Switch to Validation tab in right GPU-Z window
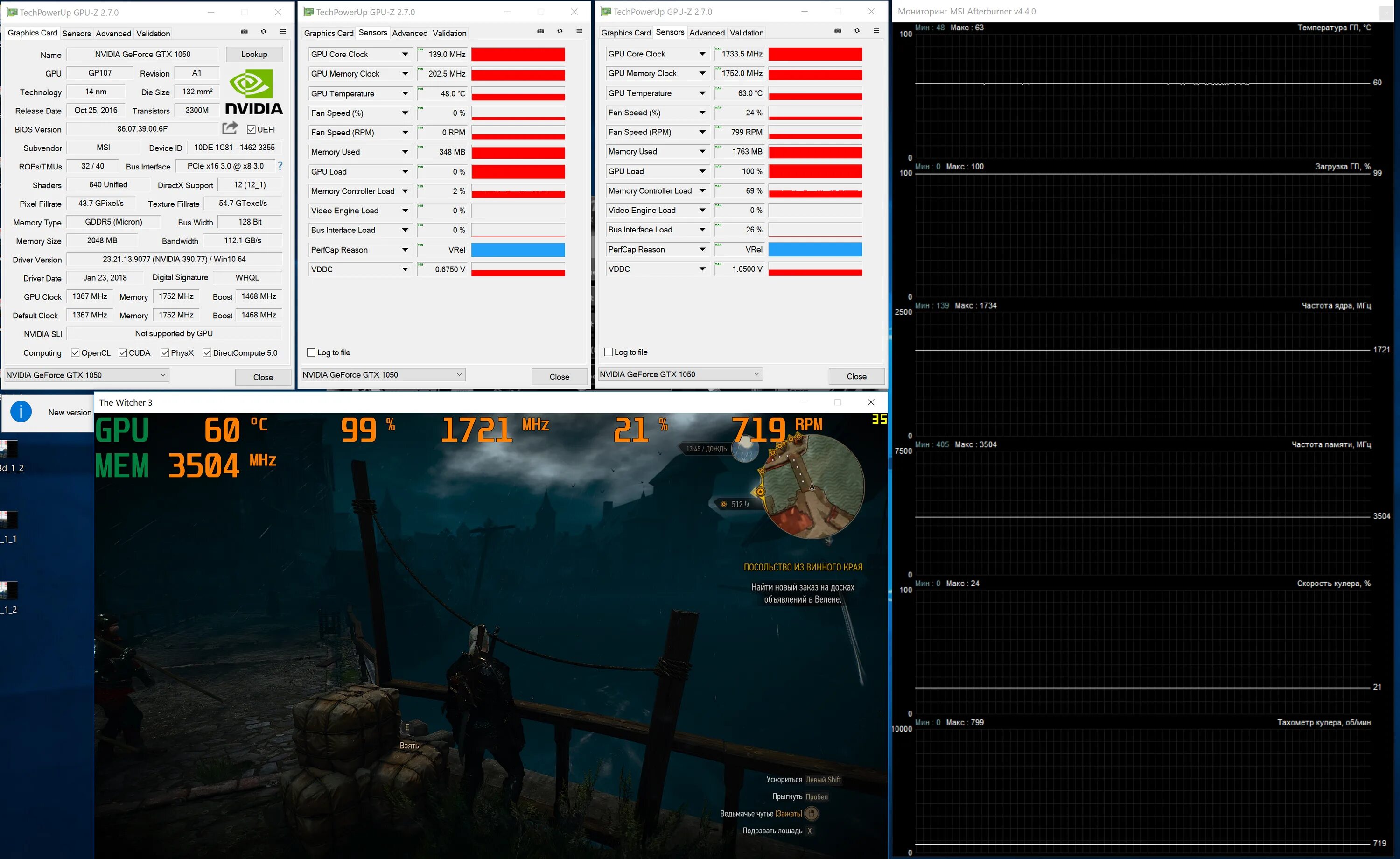 pyautogui.click(x=747, y=32)
